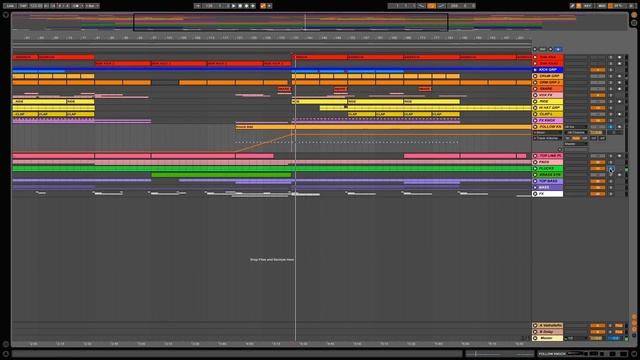
Task: Set FOLLOW KN monitor to In
Action: [568, 138]
